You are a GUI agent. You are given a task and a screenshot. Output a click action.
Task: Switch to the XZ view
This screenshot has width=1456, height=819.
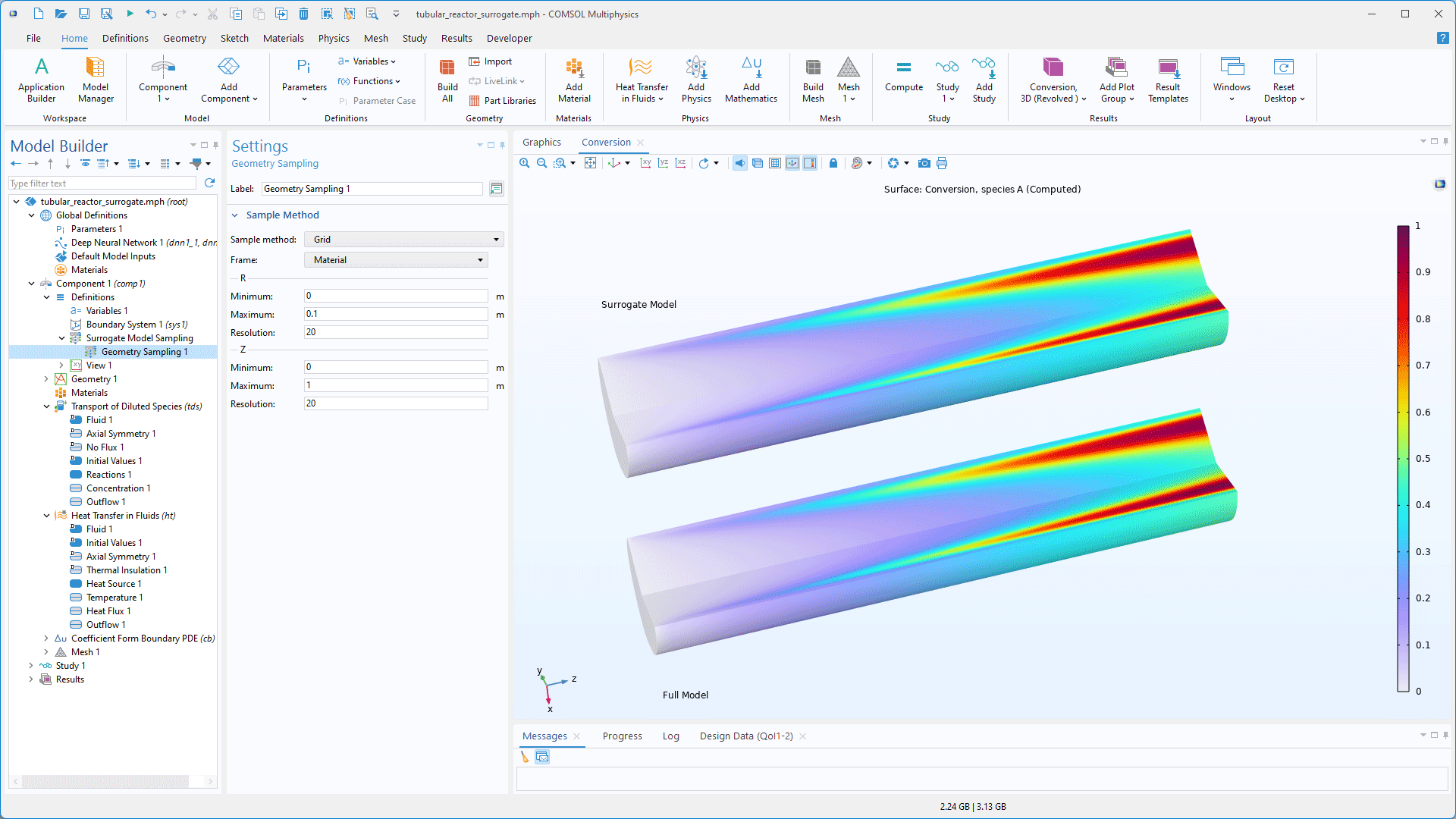680,163
